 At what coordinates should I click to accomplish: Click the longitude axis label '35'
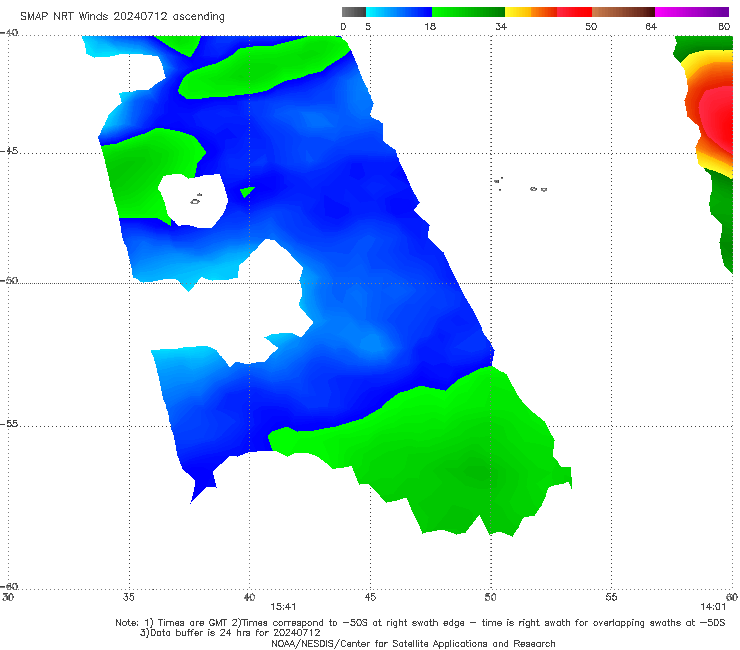(129, 598)
